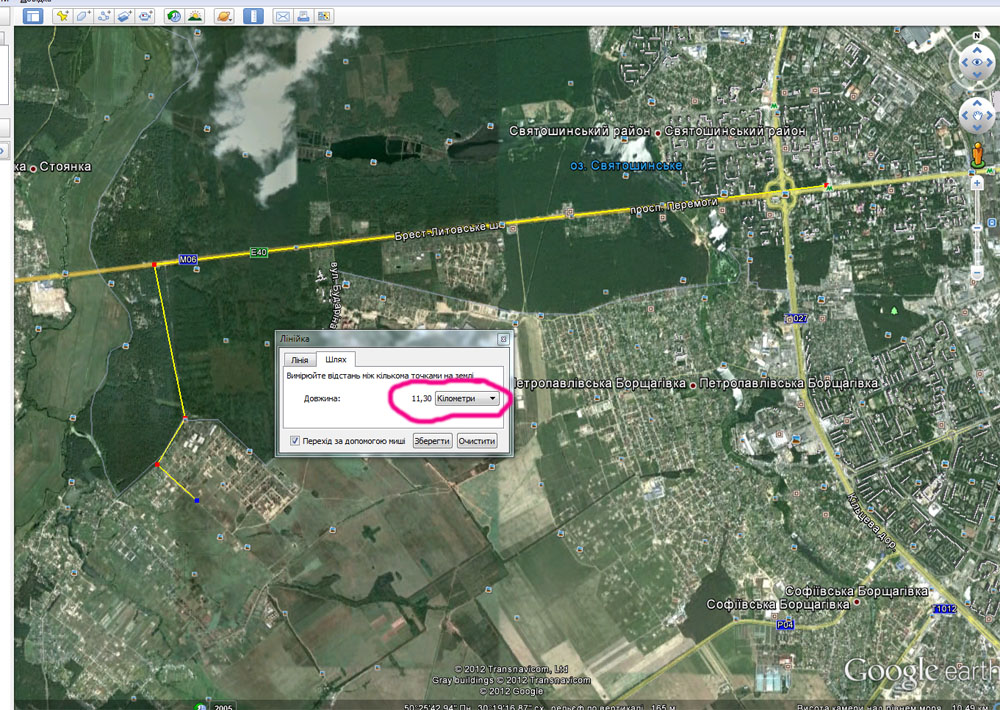The width and height of the screenshot is (1000, 710).
Task: Click the Add Image Overlay icon
Action: pyautogui.click(x=124, y=16)
